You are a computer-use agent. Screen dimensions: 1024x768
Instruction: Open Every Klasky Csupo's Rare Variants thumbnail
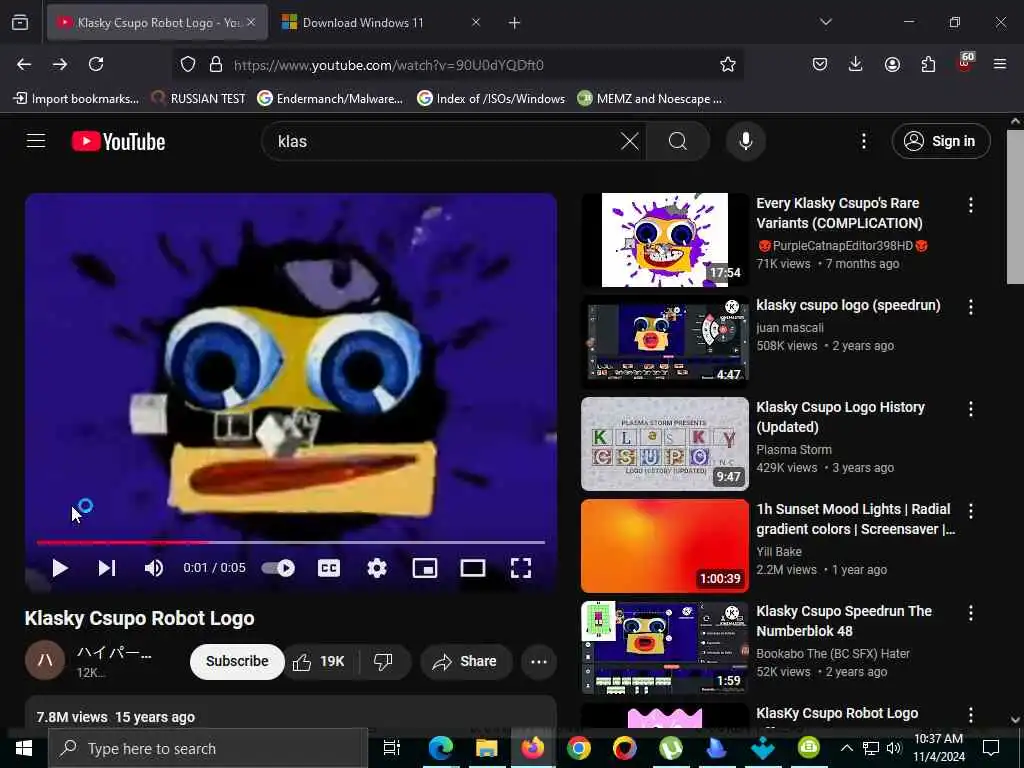tap(665, 240)
